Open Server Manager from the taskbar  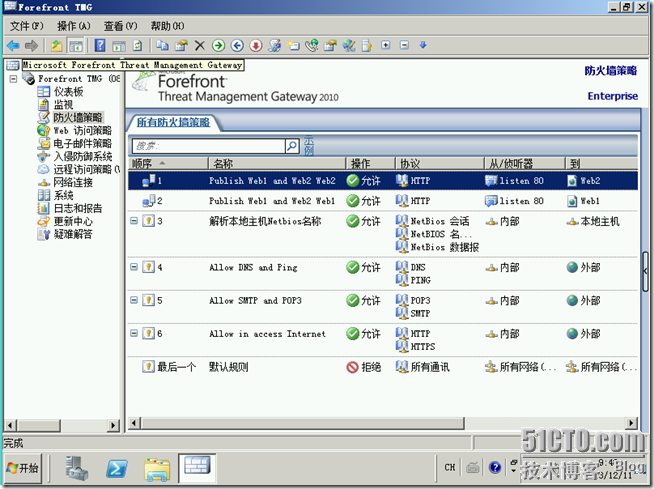pyautogui.click(x=76, y=468)
